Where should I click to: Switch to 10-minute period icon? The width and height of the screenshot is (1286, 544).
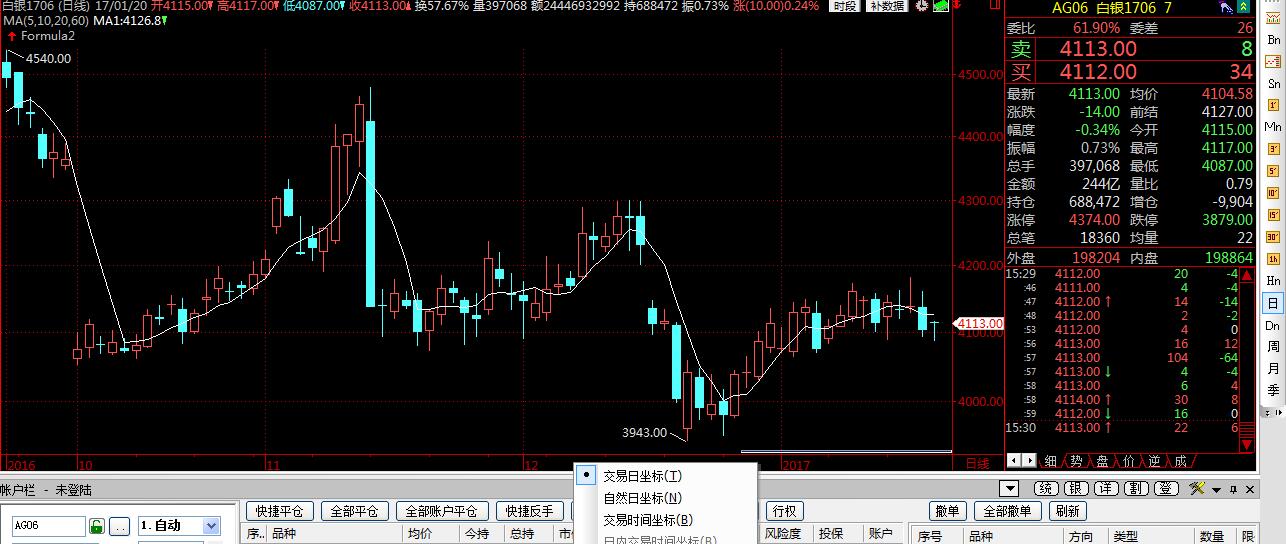tap(1273, 193)
